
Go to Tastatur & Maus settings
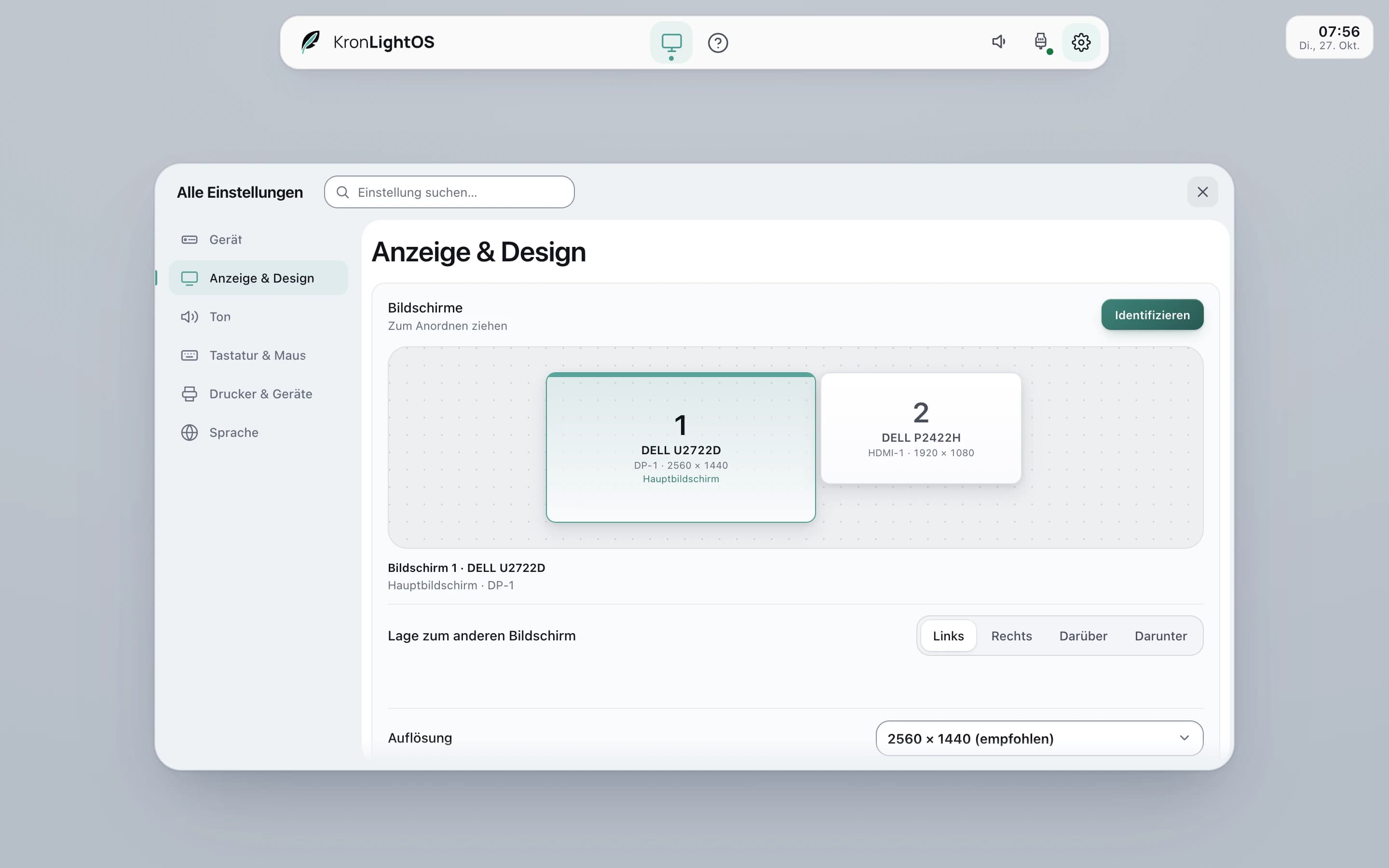259,355
